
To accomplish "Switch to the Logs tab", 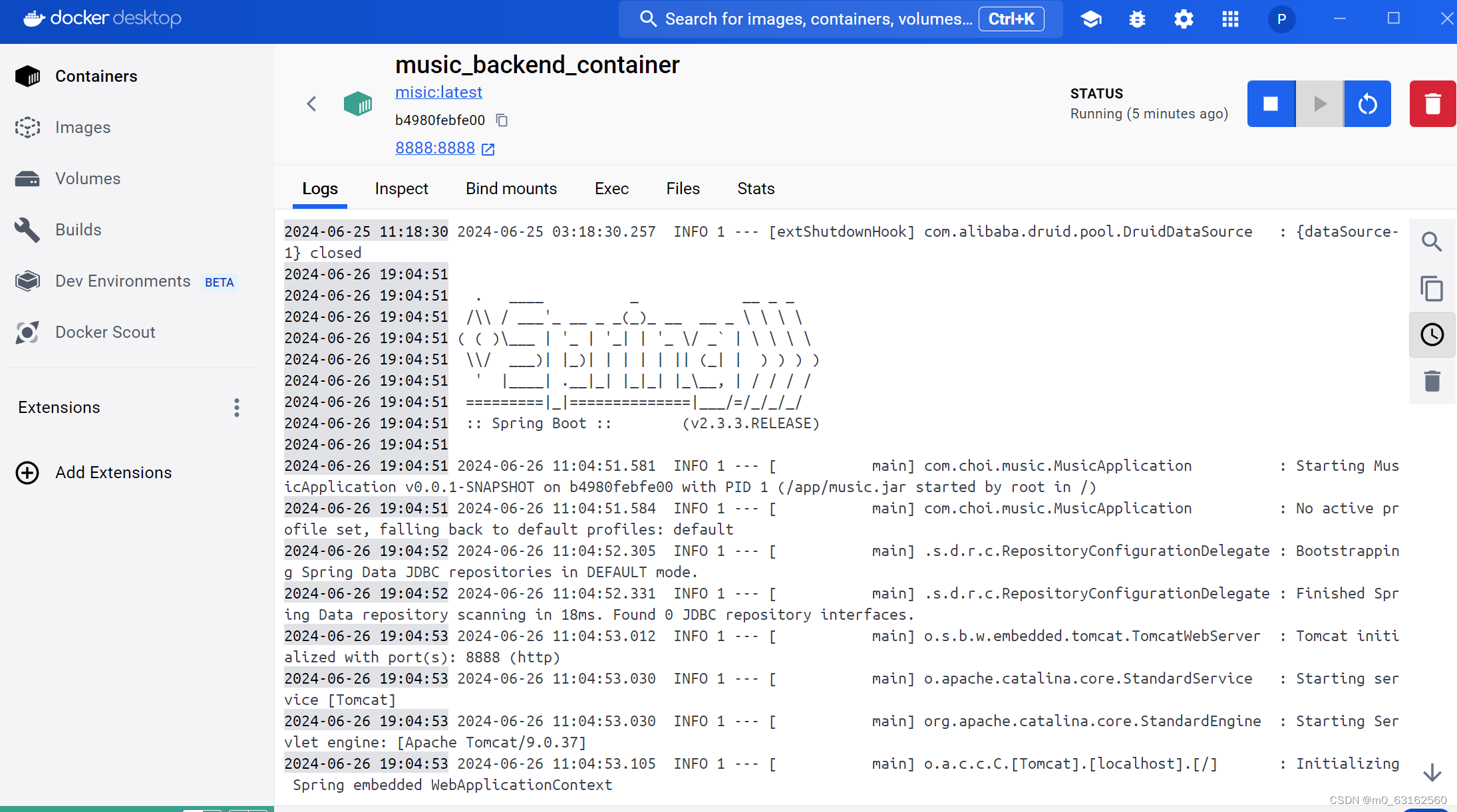I will (320, 189).
